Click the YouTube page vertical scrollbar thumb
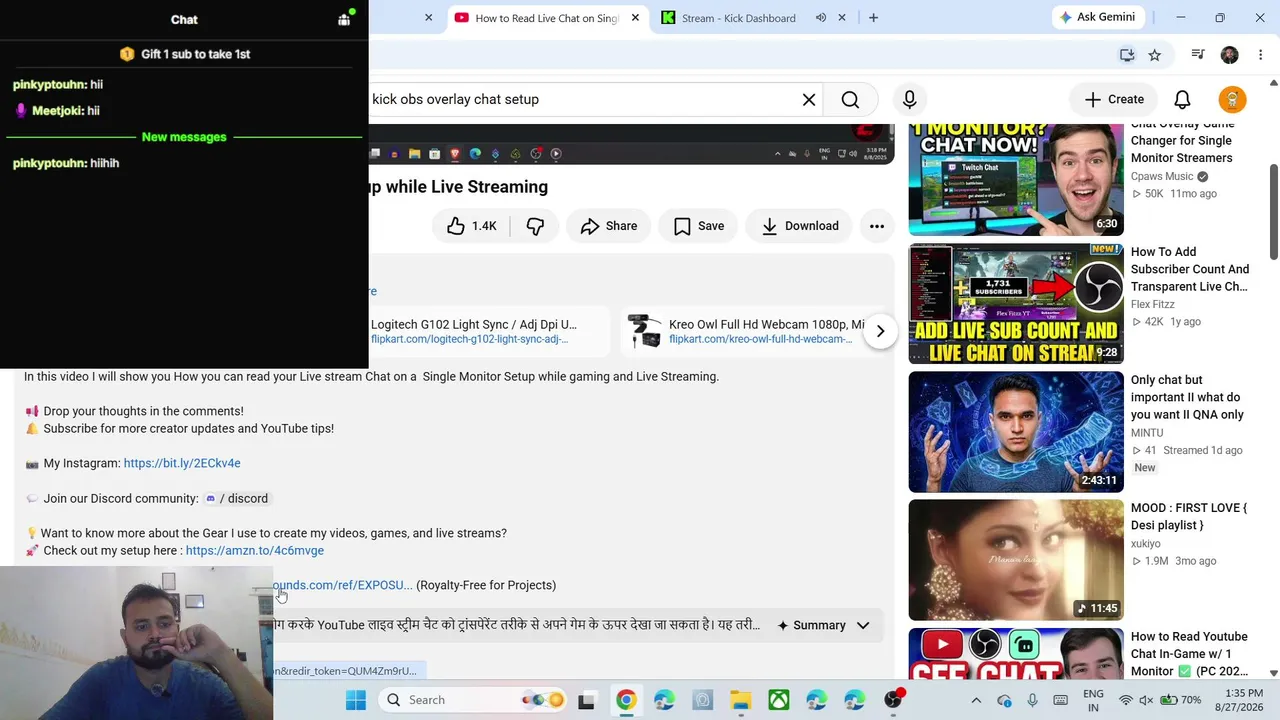The height and width of the screenshot is (720, 1280). tap(1273, 210)
